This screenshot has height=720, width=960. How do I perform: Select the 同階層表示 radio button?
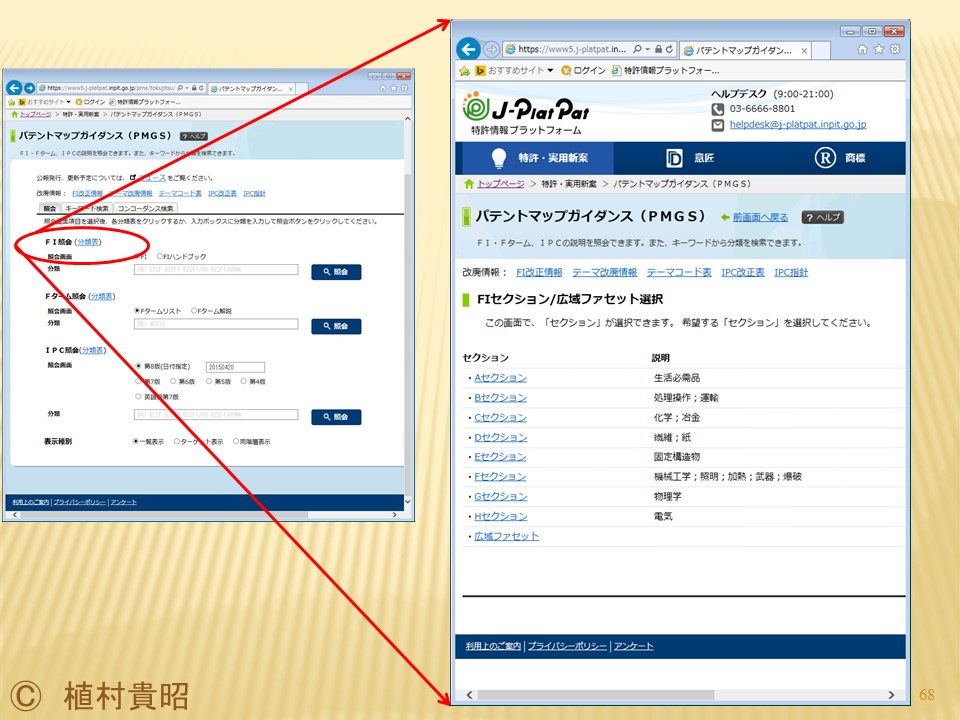pyautogui.click(x=236, y=441)
